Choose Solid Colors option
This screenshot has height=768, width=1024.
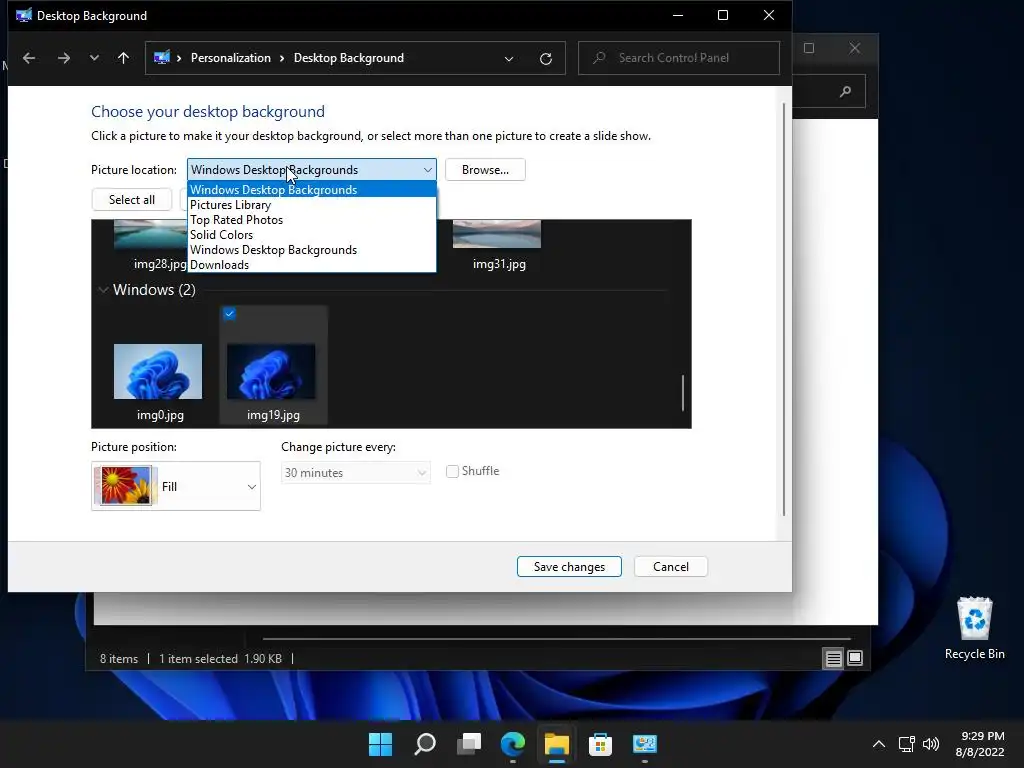312,234
